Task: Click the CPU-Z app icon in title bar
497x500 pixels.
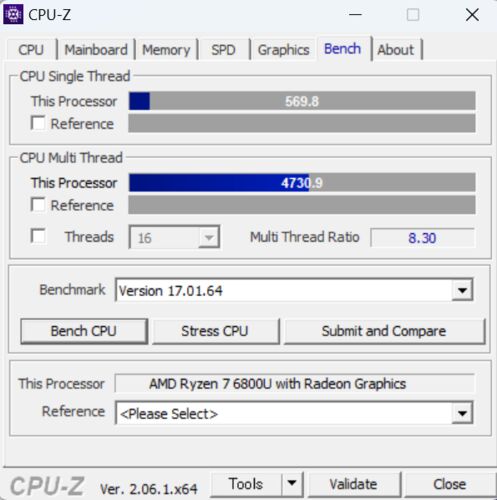Action: [x=13, y=15]
